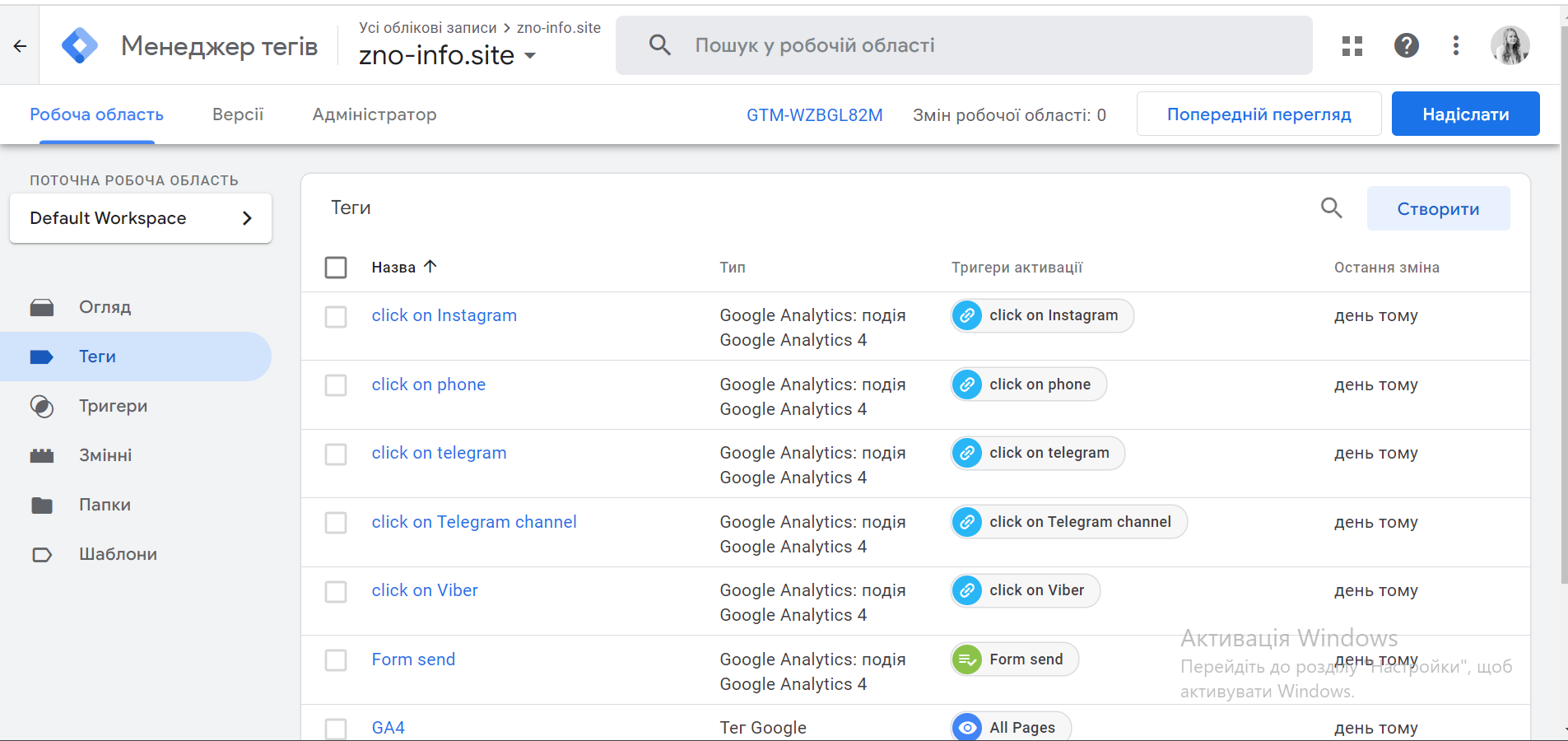Open the help question mark icon
The height and width of the screenshot is (741, 1568).
[1407, 45]
